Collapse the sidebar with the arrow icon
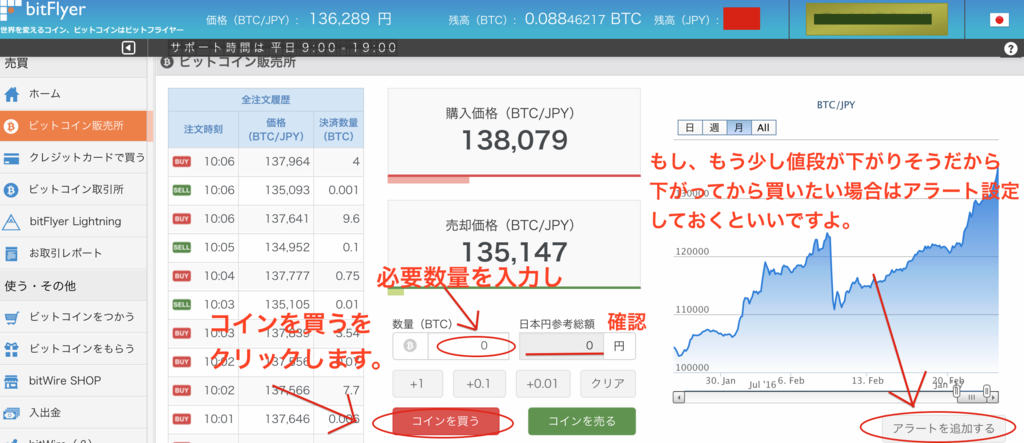Screen dimensions: 1024x443 (x=129, y=48)
